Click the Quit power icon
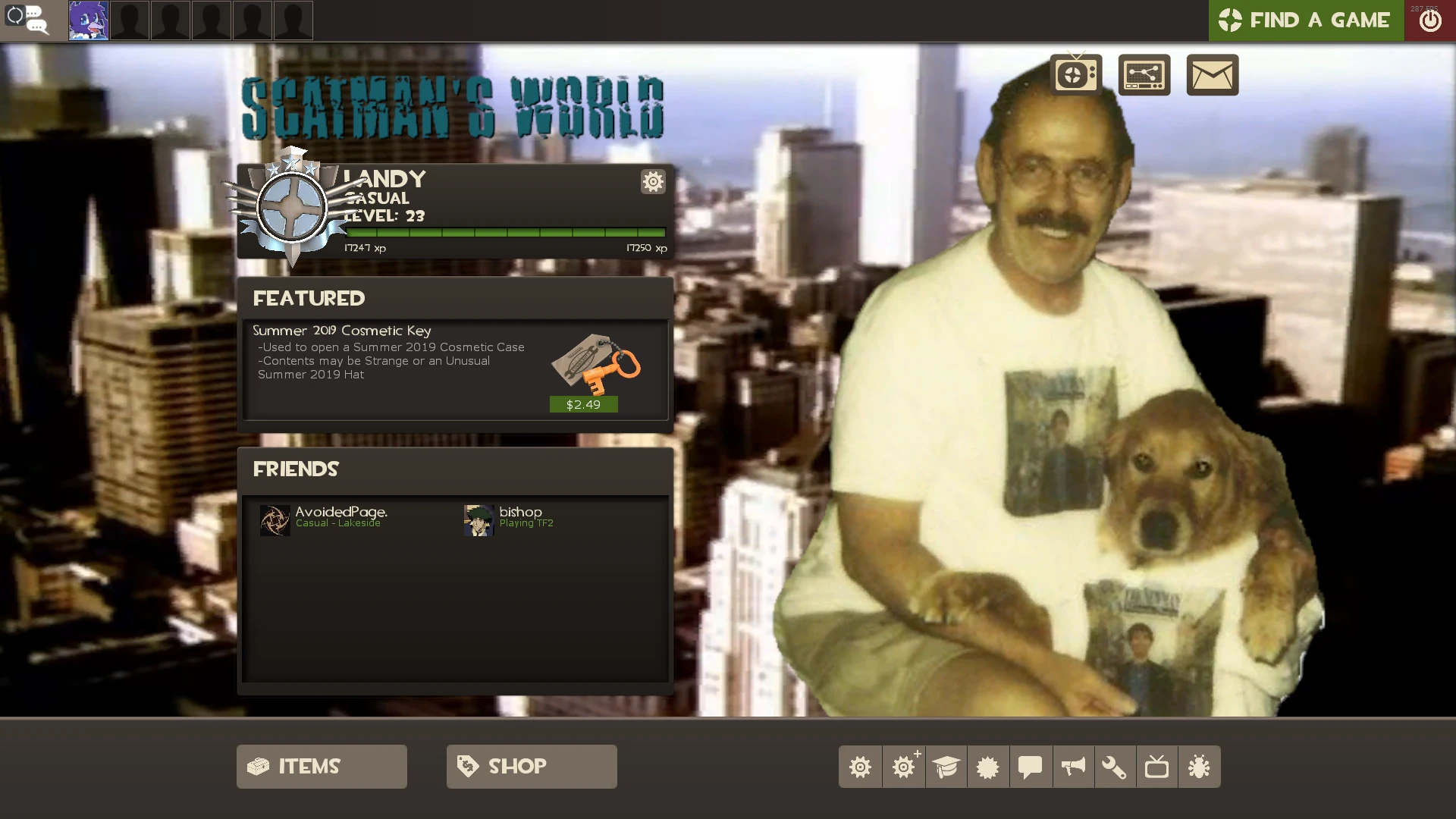Screen dimensions: 1456x819 (1430, 20)
